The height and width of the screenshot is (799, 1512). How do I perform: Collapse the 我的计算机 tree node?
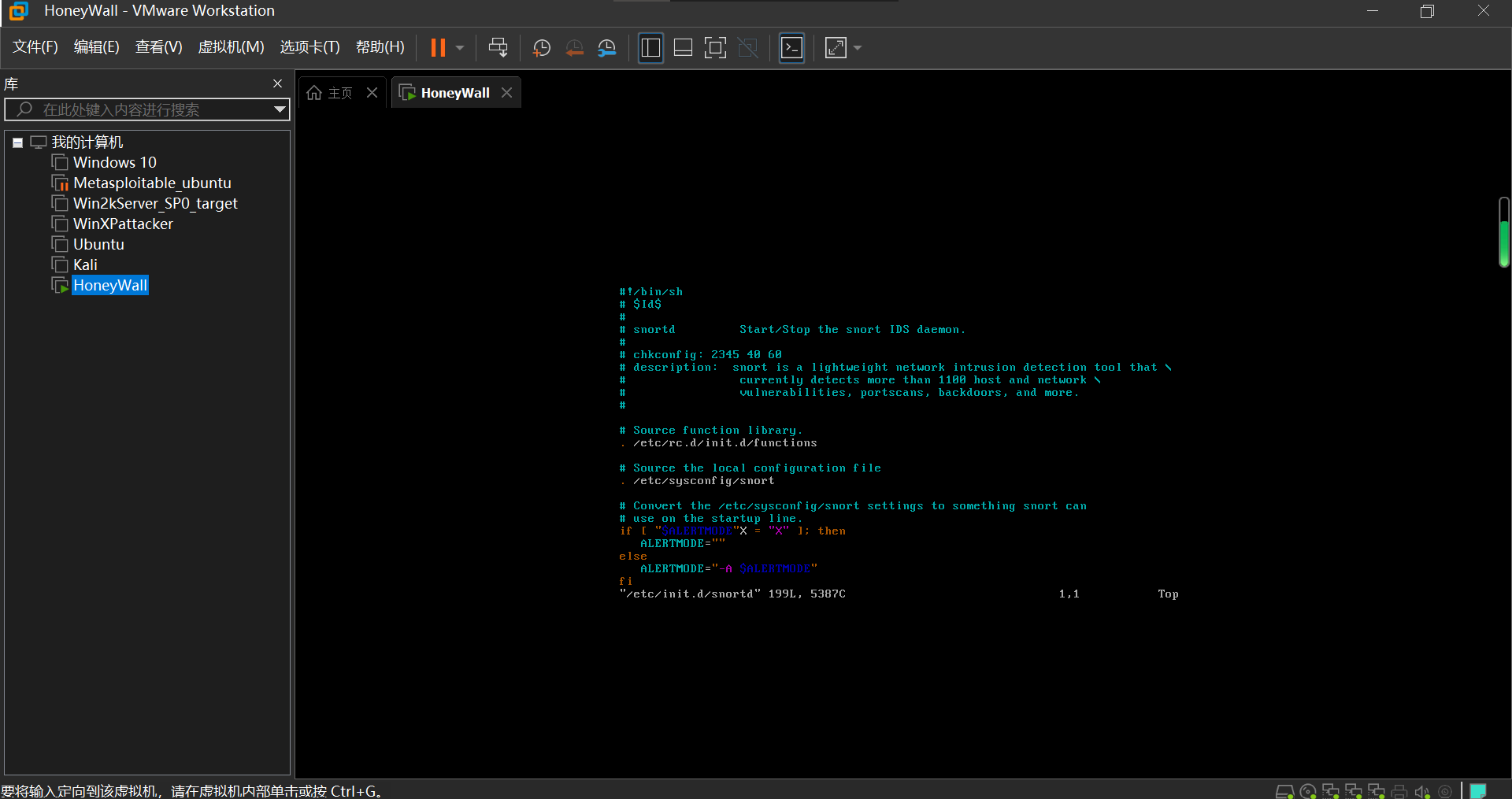(17, 142)
